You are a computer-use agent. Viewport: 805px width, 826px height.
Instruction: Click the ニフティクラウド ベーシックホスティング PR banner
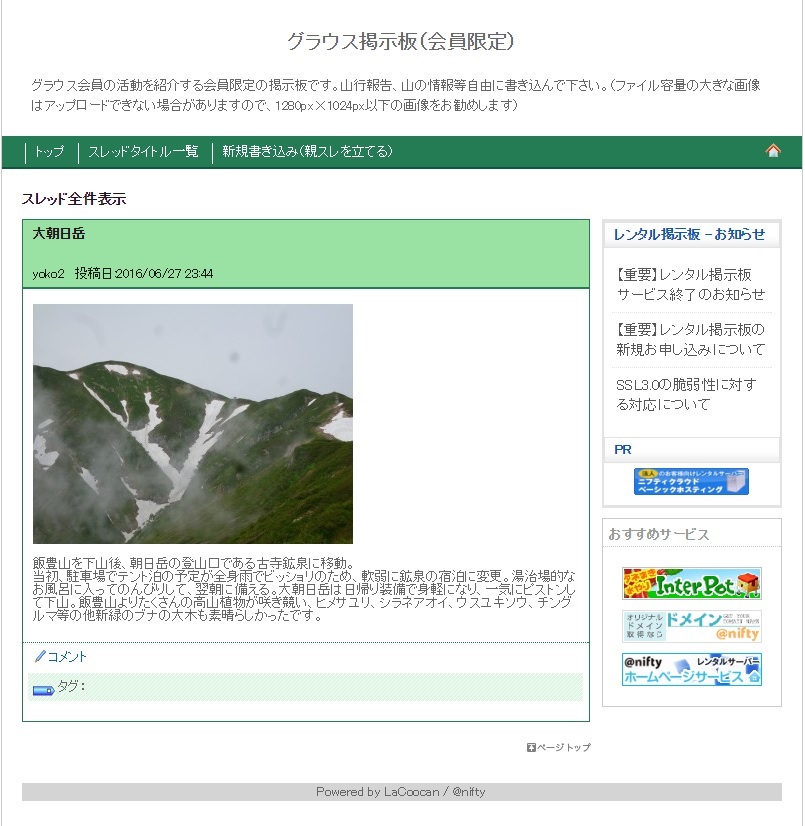click(x=691, y=481)
